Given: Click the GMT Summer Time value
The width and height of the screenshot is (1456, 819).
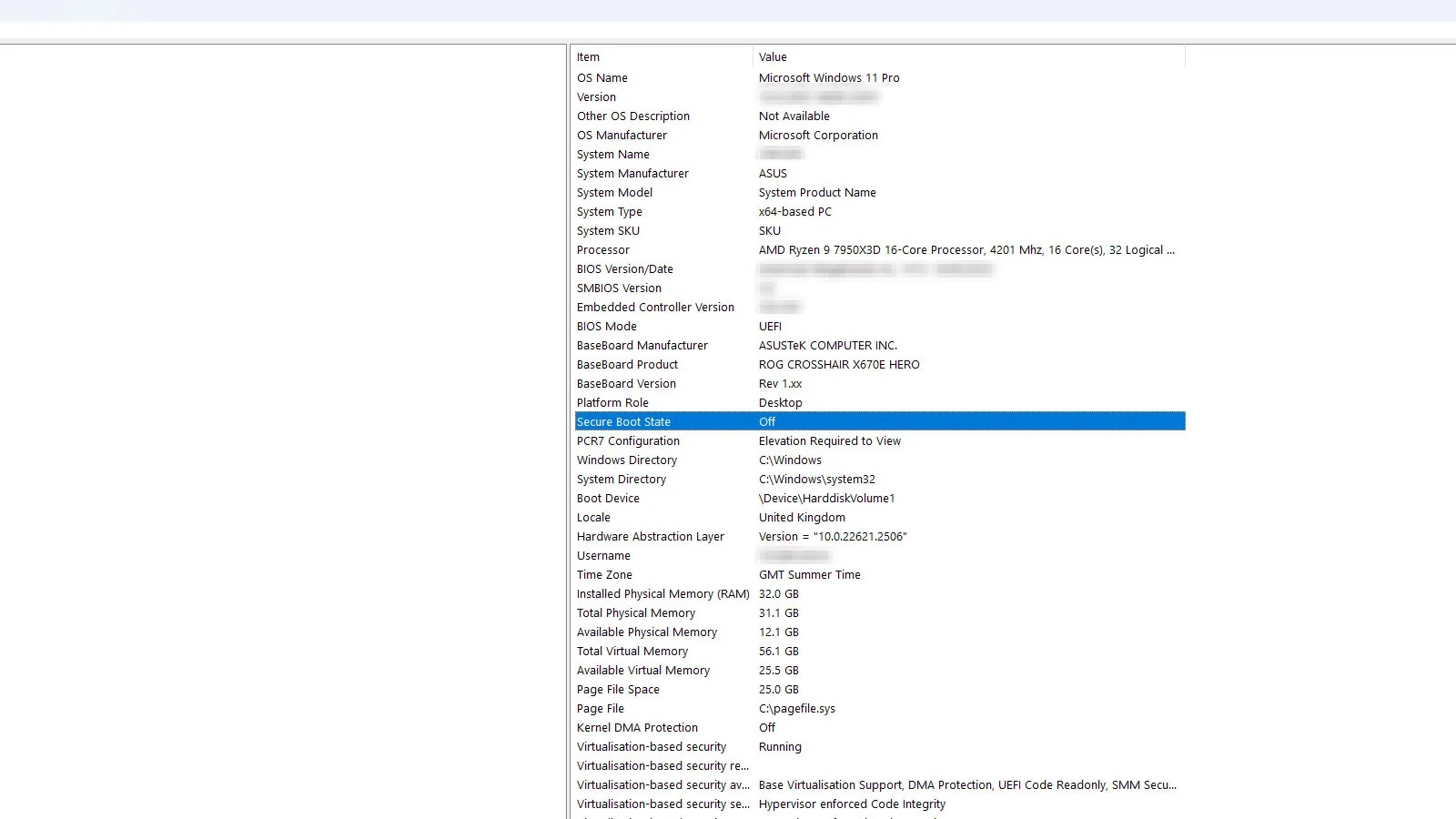Looking at the screenshot, I should (810, 574).
